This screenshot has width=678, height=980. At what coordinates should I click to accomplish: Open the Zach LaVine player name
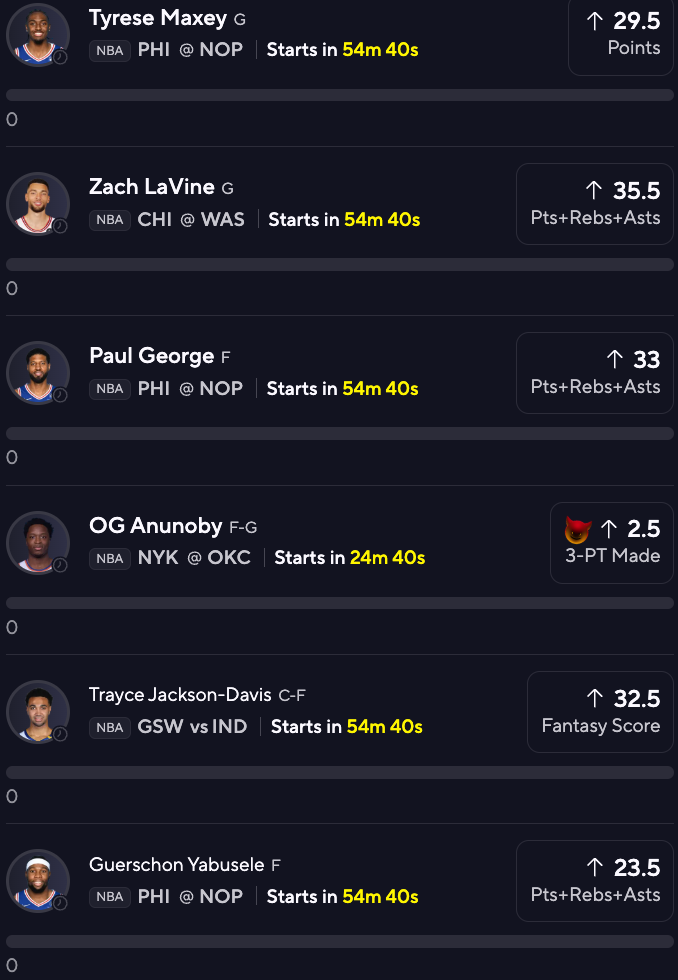[x=152, y=187]
